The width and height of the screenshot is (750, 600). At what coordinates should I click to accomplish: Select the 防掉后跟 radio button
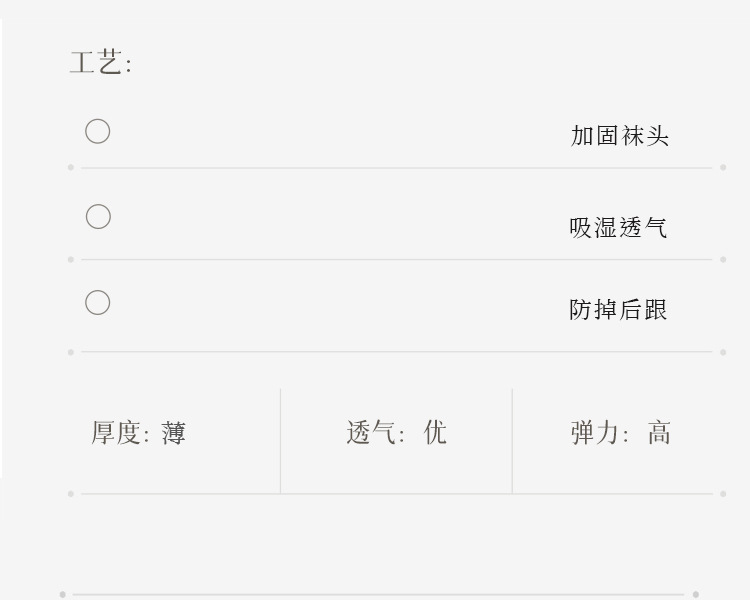coord(97,303)
